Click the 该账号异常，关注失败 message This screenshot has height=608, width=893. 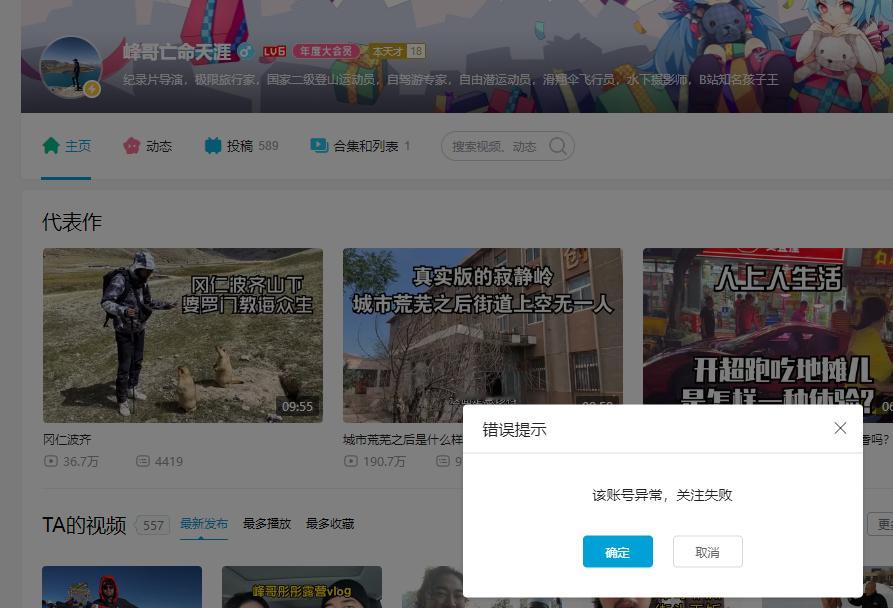click(x=662, y=495)
